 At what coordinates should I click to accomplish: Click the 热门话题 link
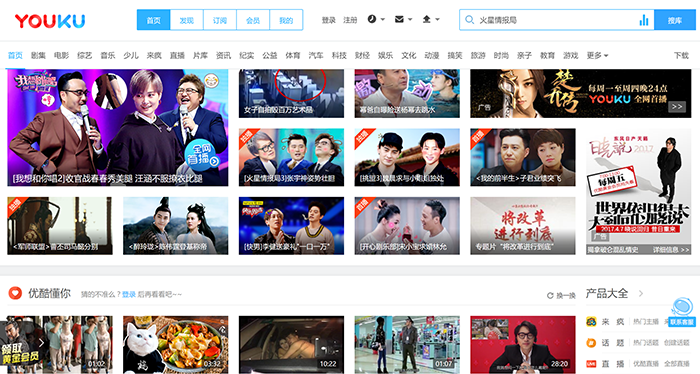646,343
